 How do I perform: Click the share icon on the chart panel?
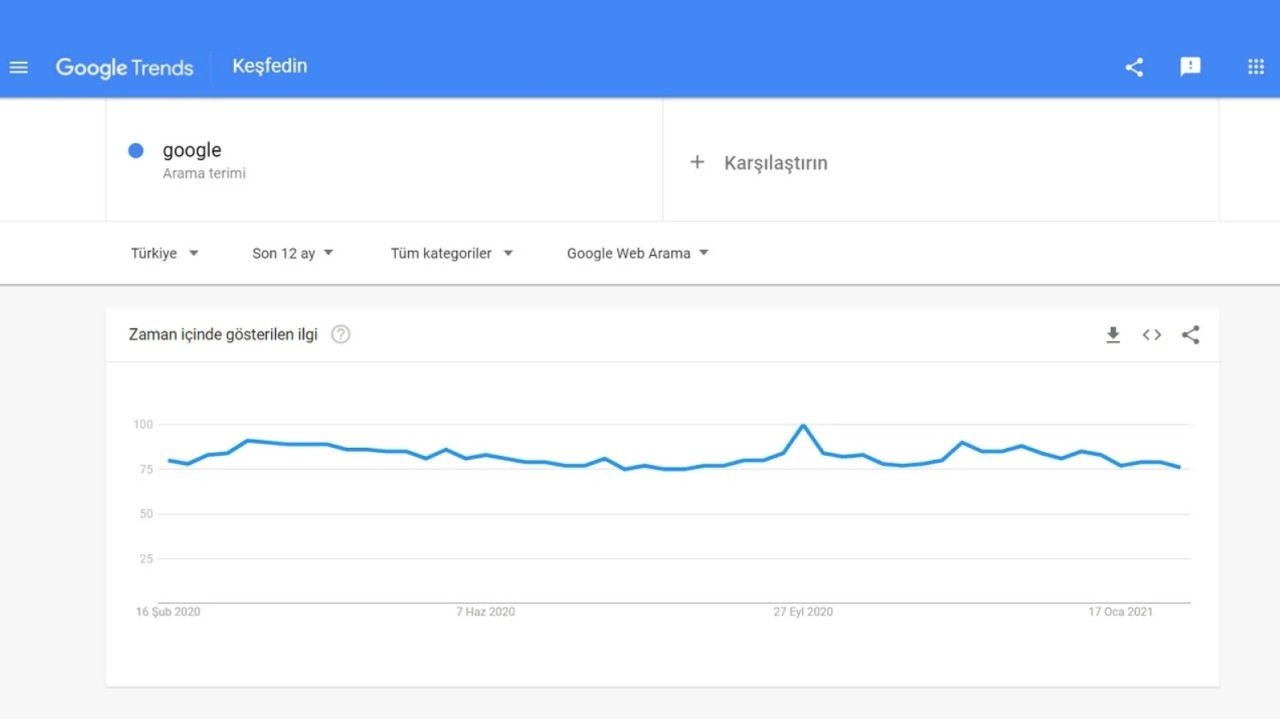click(x=1190, y=335)
